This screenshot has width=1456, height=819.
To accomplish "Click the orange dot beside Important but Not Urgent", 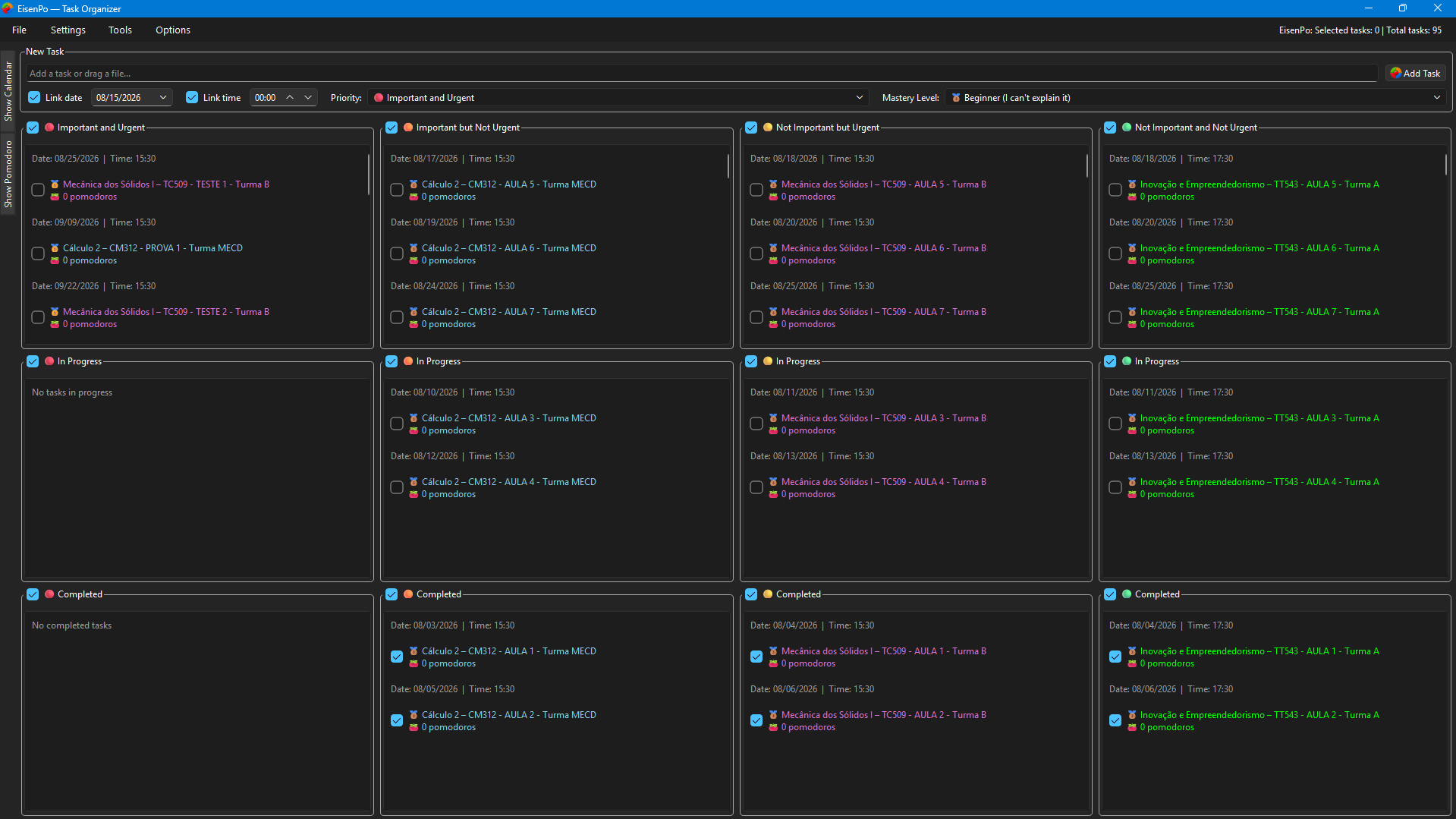I will click(x=408, y=128).
